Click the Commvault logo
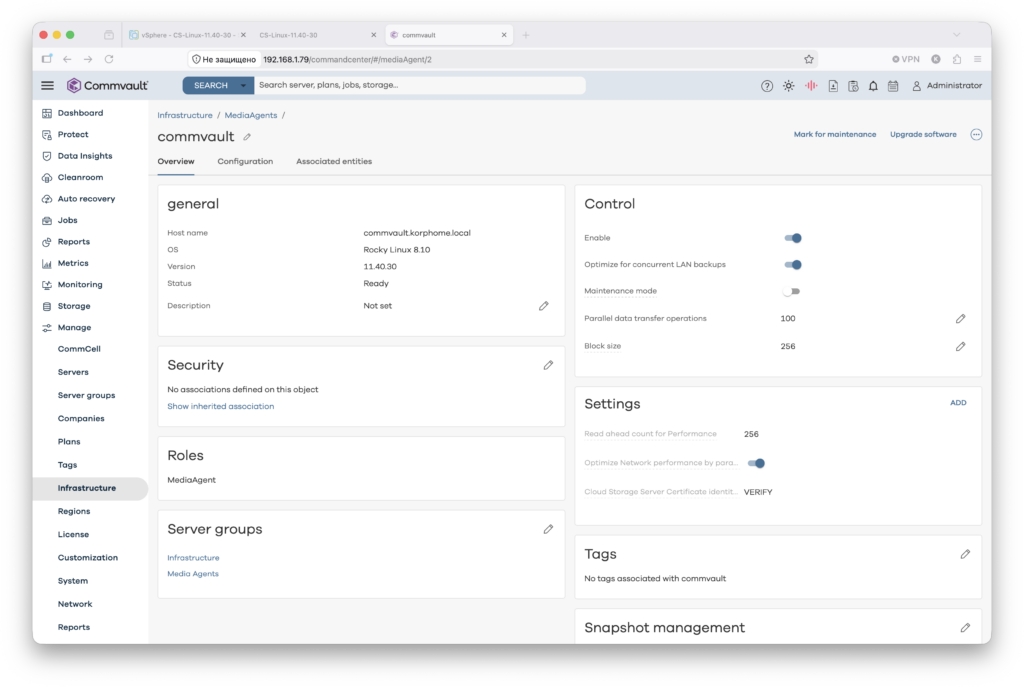 pos(108,86)
